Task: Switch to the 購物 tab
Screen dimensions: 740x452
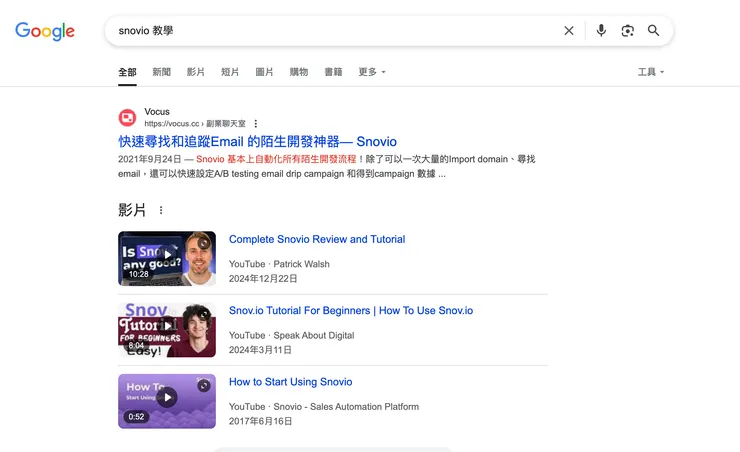Action: click(x=299, y=72)
